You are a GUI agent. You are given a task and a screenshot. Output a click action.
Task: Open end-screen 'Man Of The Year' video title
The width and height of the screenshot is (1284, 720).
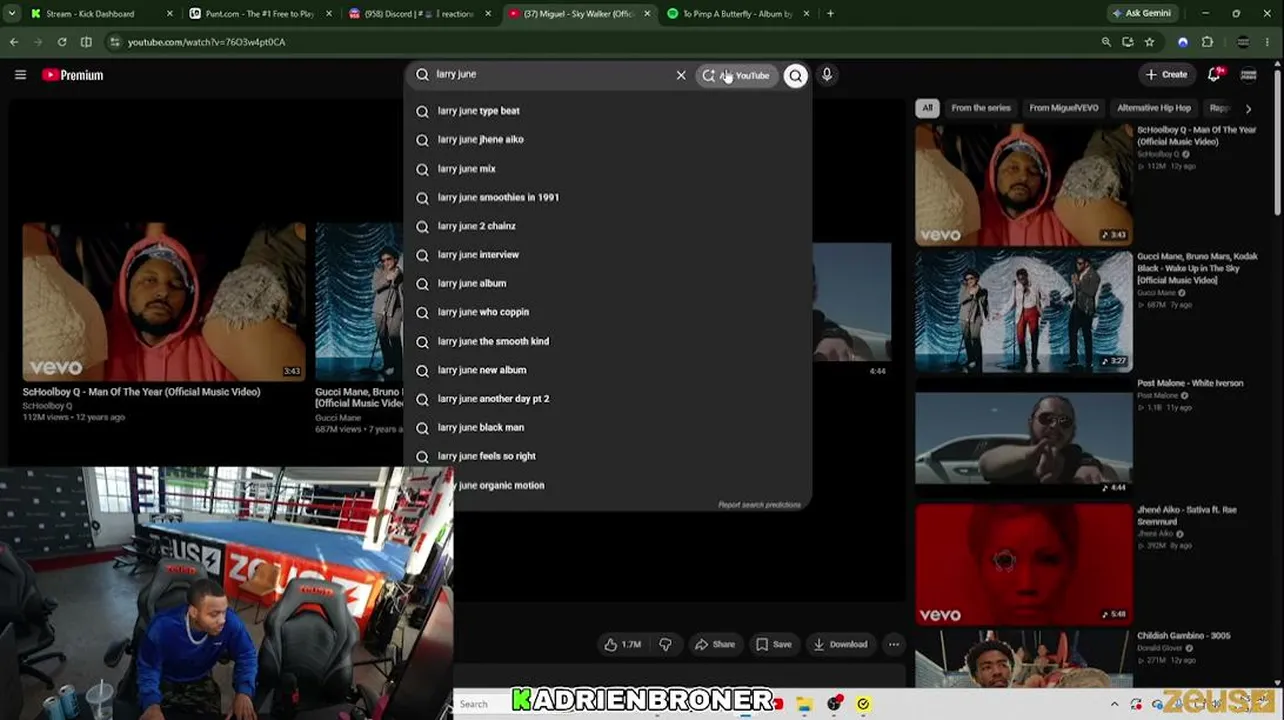coord(141,392)
